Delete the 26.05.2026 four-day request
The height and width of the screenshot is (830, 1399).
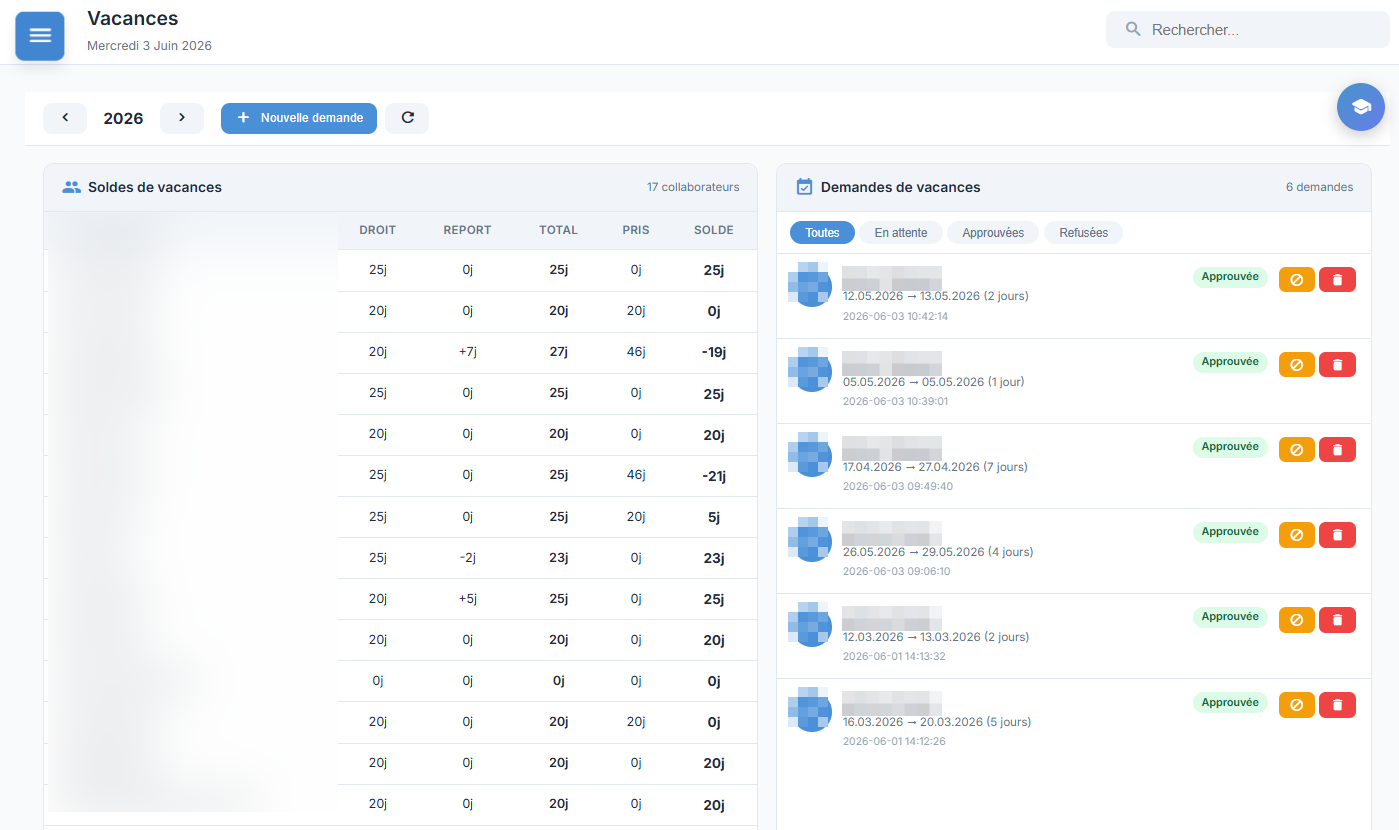(1337, 535)
